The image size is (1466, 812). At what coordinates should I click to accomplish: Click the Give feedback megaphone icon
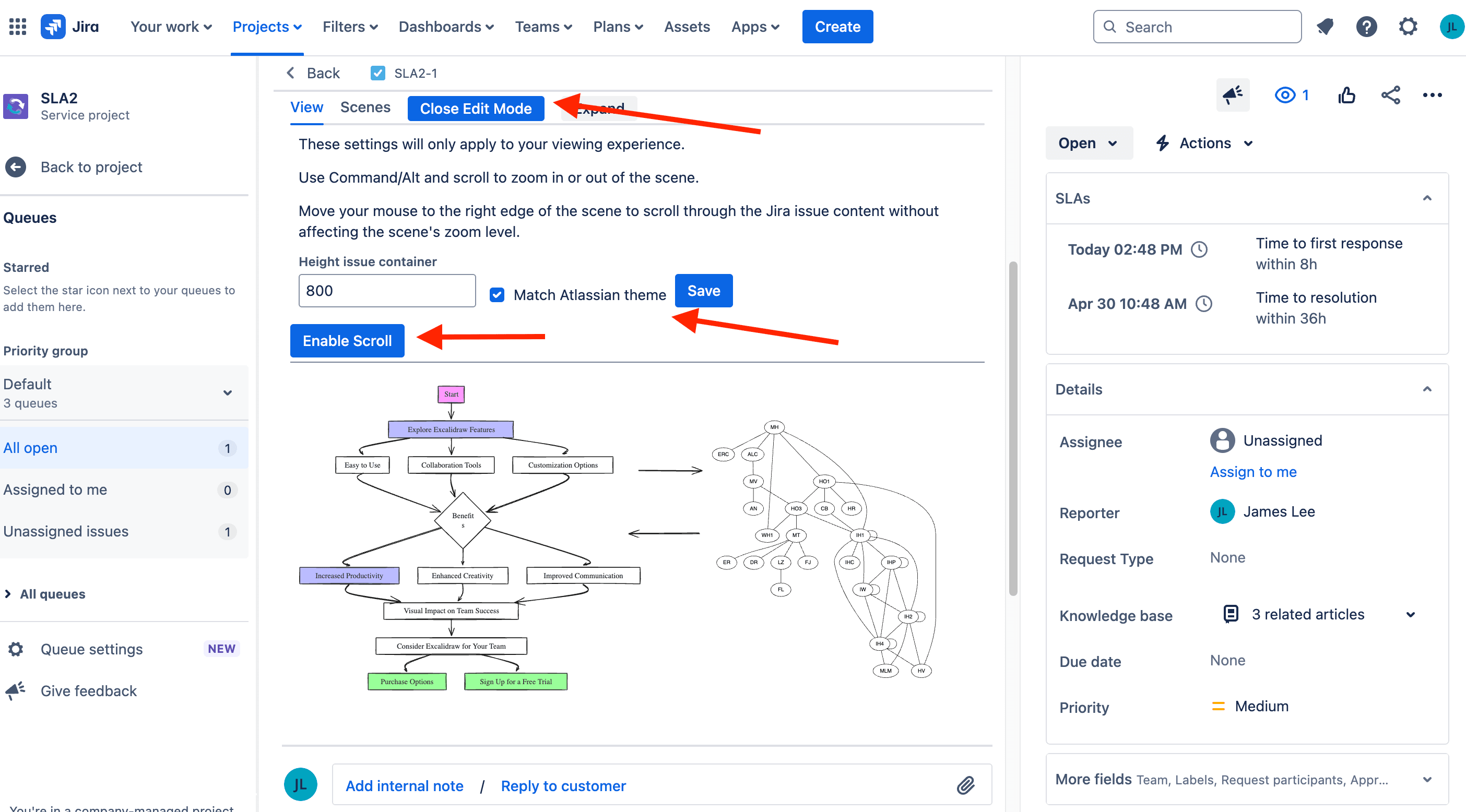point(15,691)
